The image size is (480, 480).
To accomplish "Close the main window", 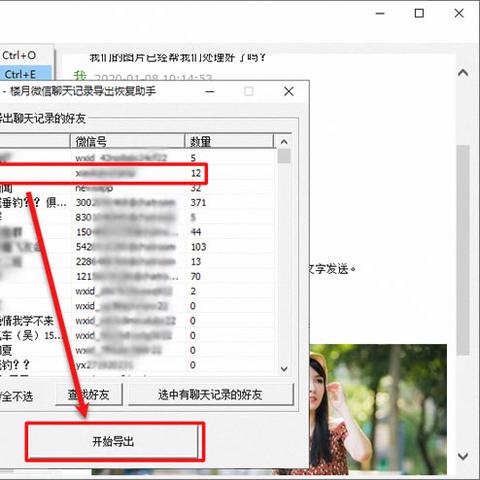I will [x=459, y=13].
